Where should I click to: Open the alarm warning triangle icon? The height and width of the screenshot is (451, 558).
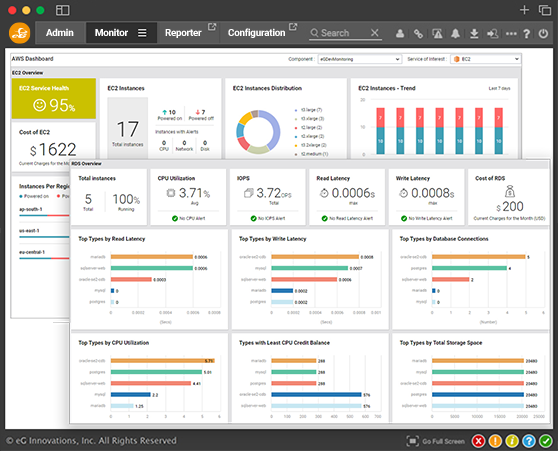point(437,33)
